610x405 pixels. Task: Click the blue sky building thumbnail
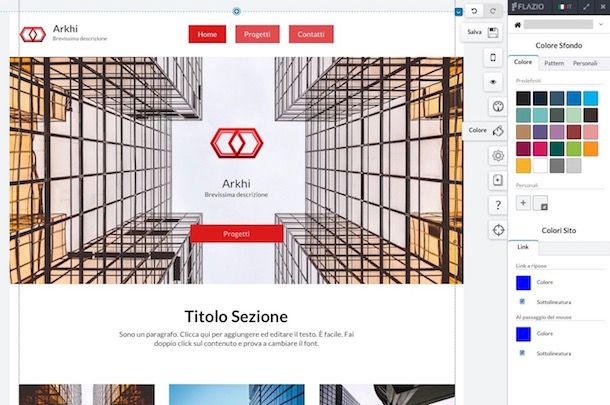237,394
